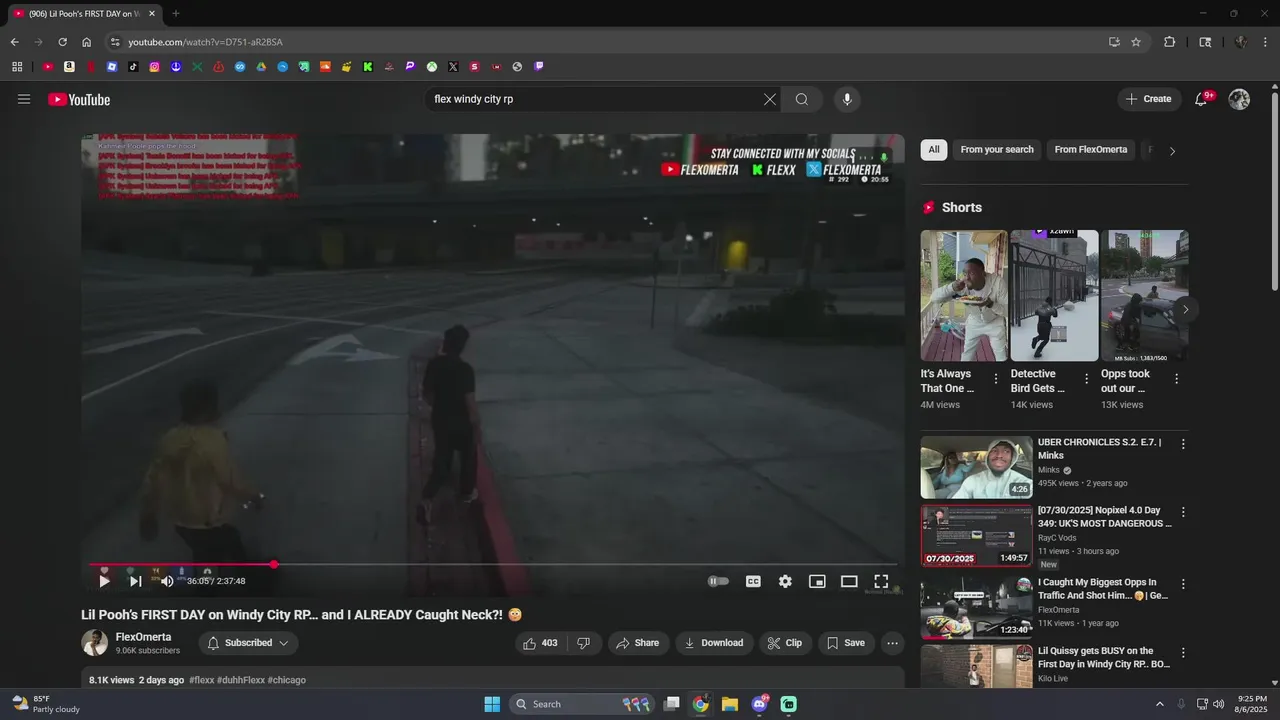The height and width of the screenshot is (720, 1280).
Task: Reload the page
Action: (x=62, y=42)
